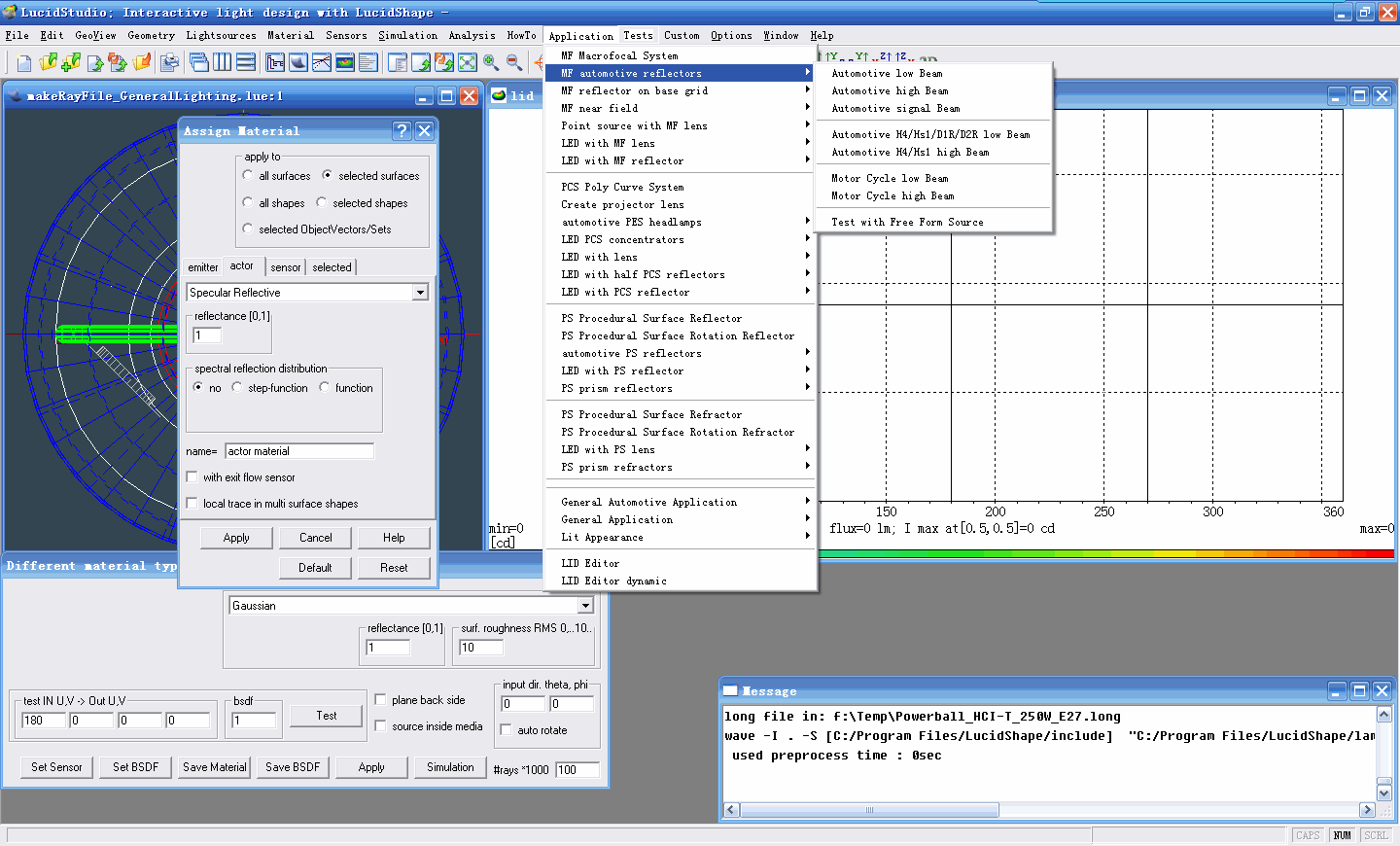Click the window with properties list icon
The image size is (1400, 846).
(x=398, y=63)
